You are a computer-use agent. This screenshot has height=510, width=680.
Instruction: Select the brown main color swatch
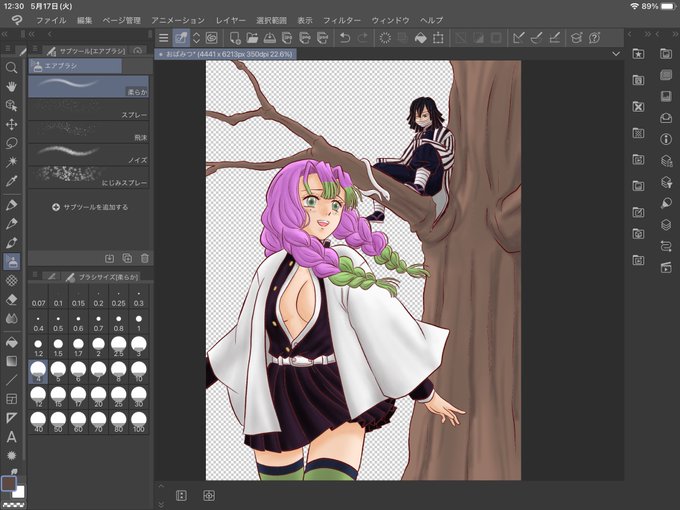click(x=9, y=483)
